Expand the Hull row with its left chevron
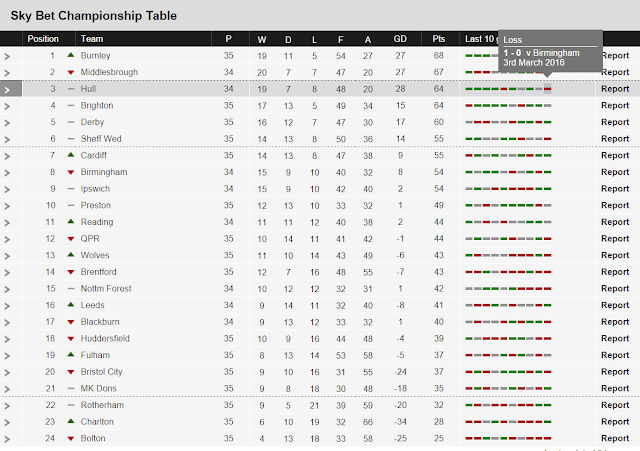Screen dimensions: 640x451 tap(8, 90)
